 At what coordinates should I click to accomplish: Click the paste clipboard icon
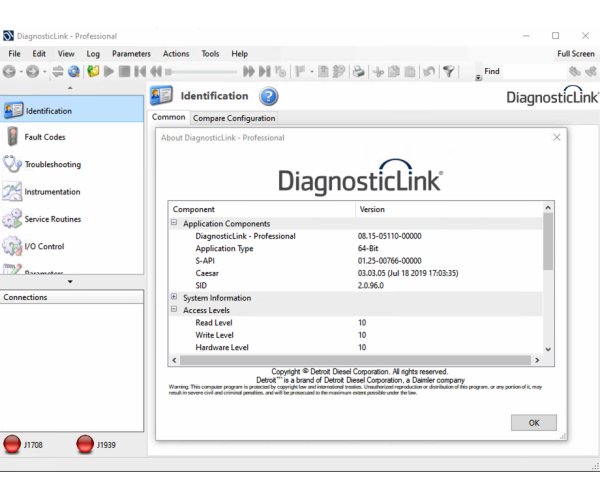click(410, 72)
